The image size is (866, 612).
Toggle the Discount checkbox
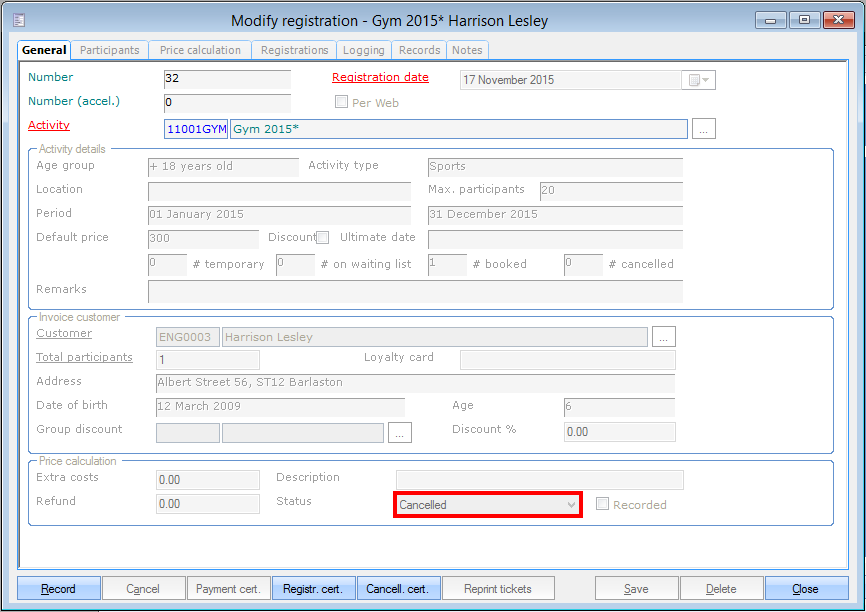tap(322, 238)
